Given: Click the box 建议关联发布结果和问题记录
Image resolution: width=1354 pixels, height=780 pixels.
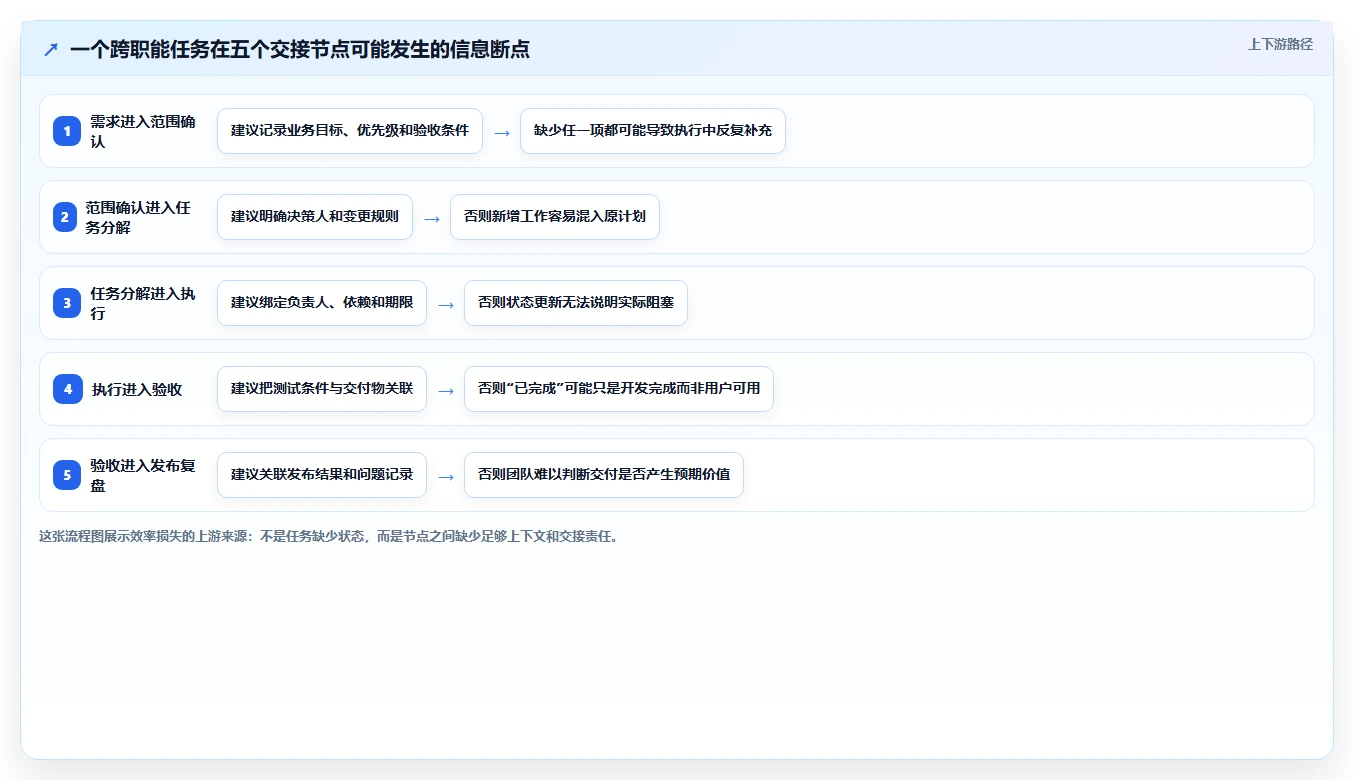Looking at the screenshot, I should point(322,475).
